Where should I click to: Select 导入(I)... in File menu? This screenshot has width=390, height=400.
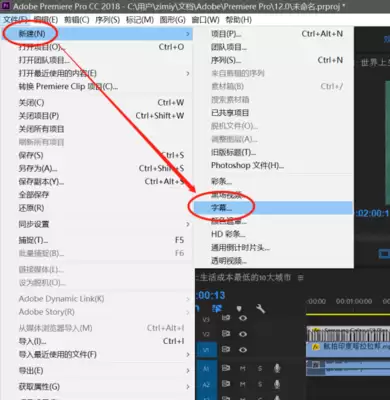coord(97,341)
